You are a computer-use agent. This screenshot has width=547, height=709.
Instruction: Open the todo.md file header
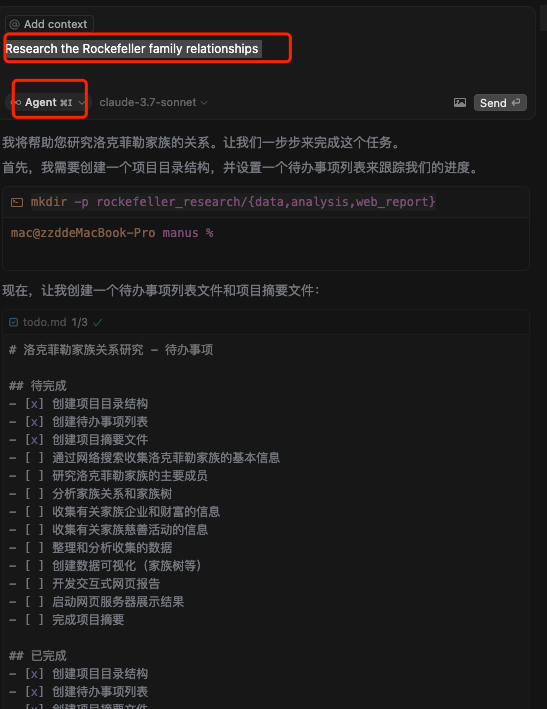[x=266, y=322]
